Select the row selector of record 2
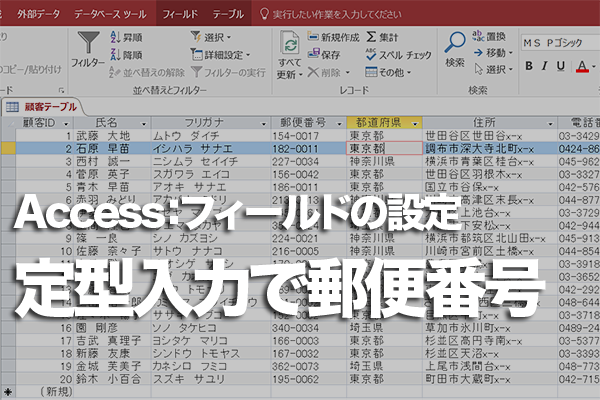 point(8,148)
